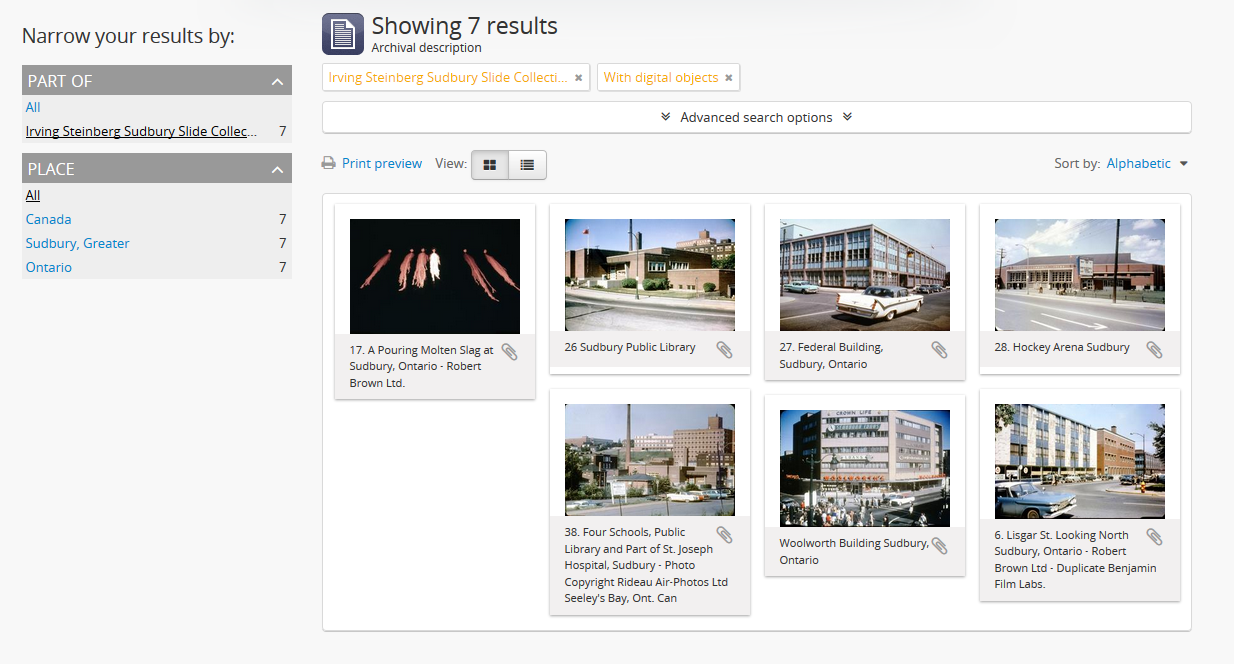Filter results by Ontario place
Viewport: 1234px width, 664px height.
49,267
